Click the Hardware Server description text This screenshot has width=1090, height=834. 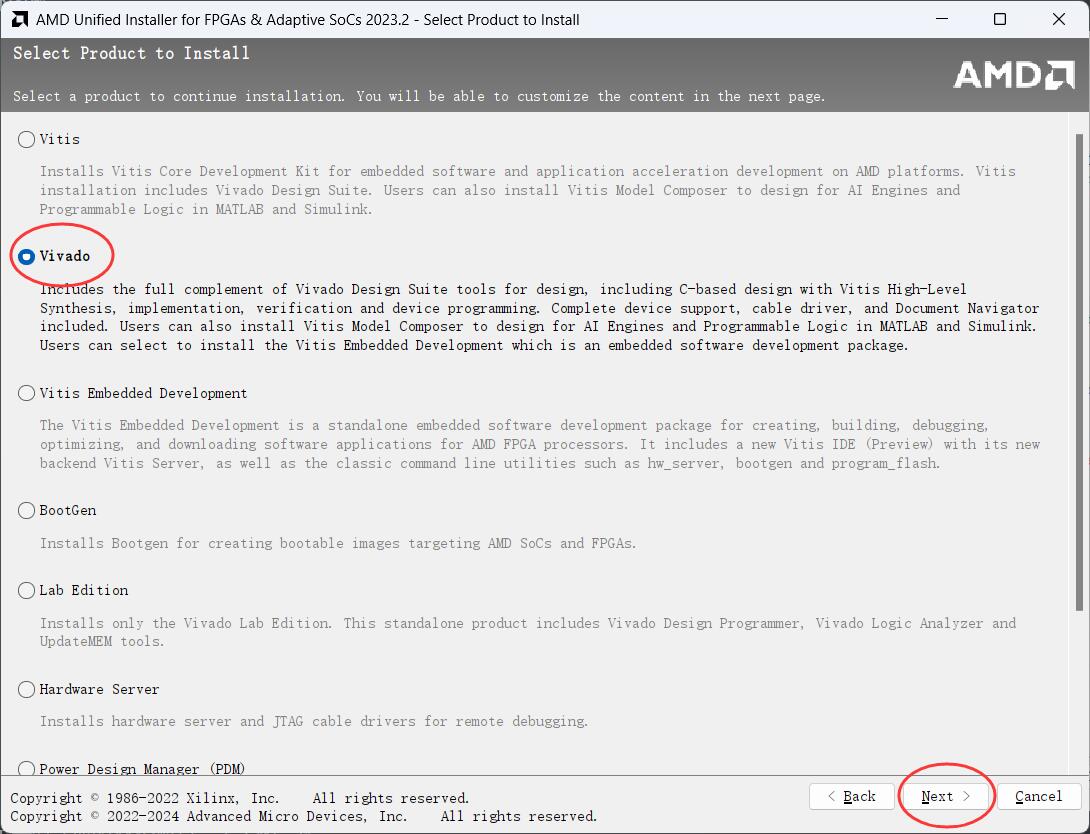pos(314,721)
